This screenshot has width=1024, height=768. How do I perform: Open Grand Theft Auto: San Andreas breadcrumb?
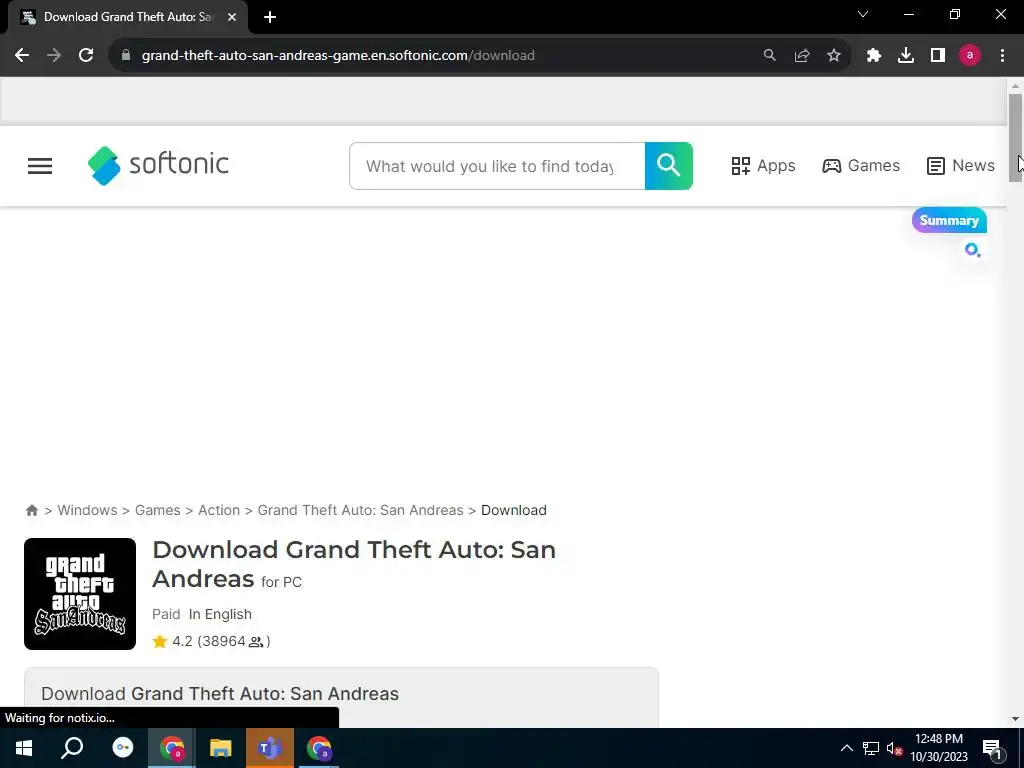tap(360, 510)
